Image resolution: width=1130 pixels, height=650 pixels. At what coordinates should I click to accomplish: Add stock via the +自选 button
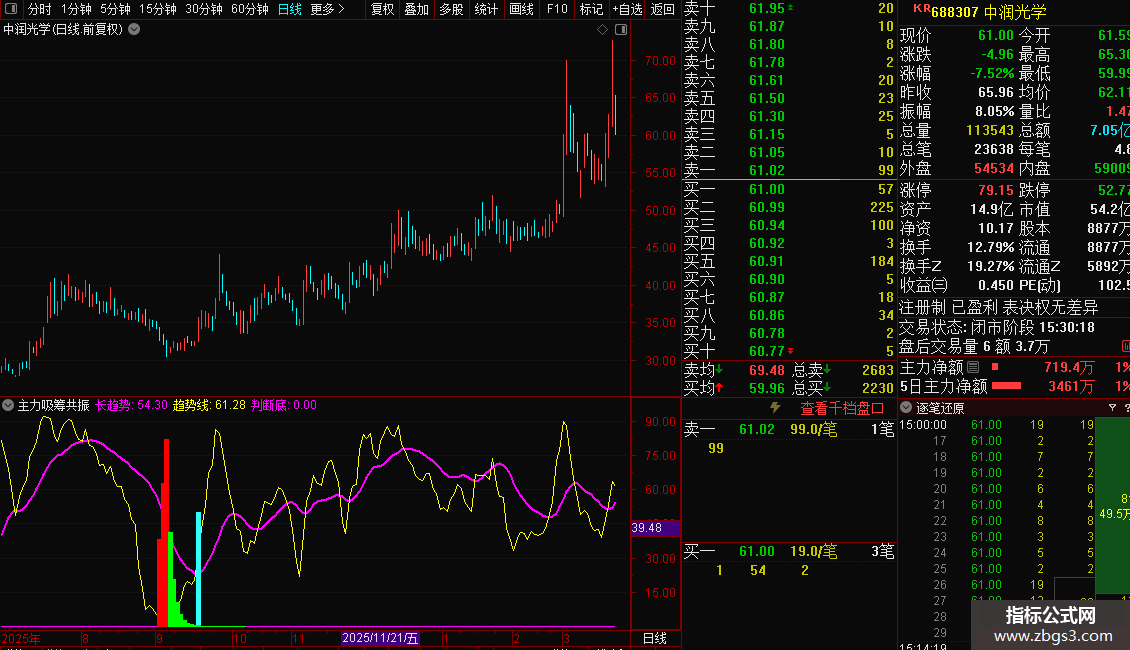(x=627, y=9)
